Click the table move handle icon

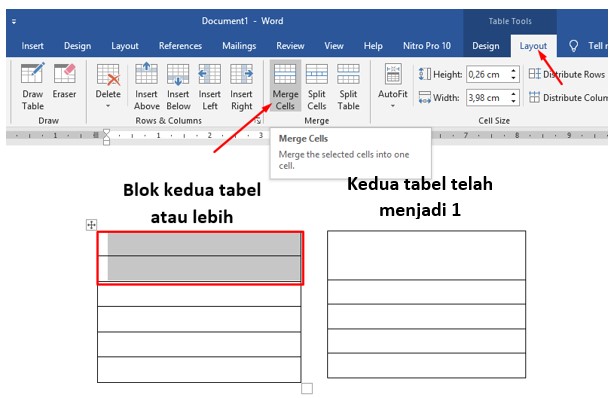coord(91,225)
